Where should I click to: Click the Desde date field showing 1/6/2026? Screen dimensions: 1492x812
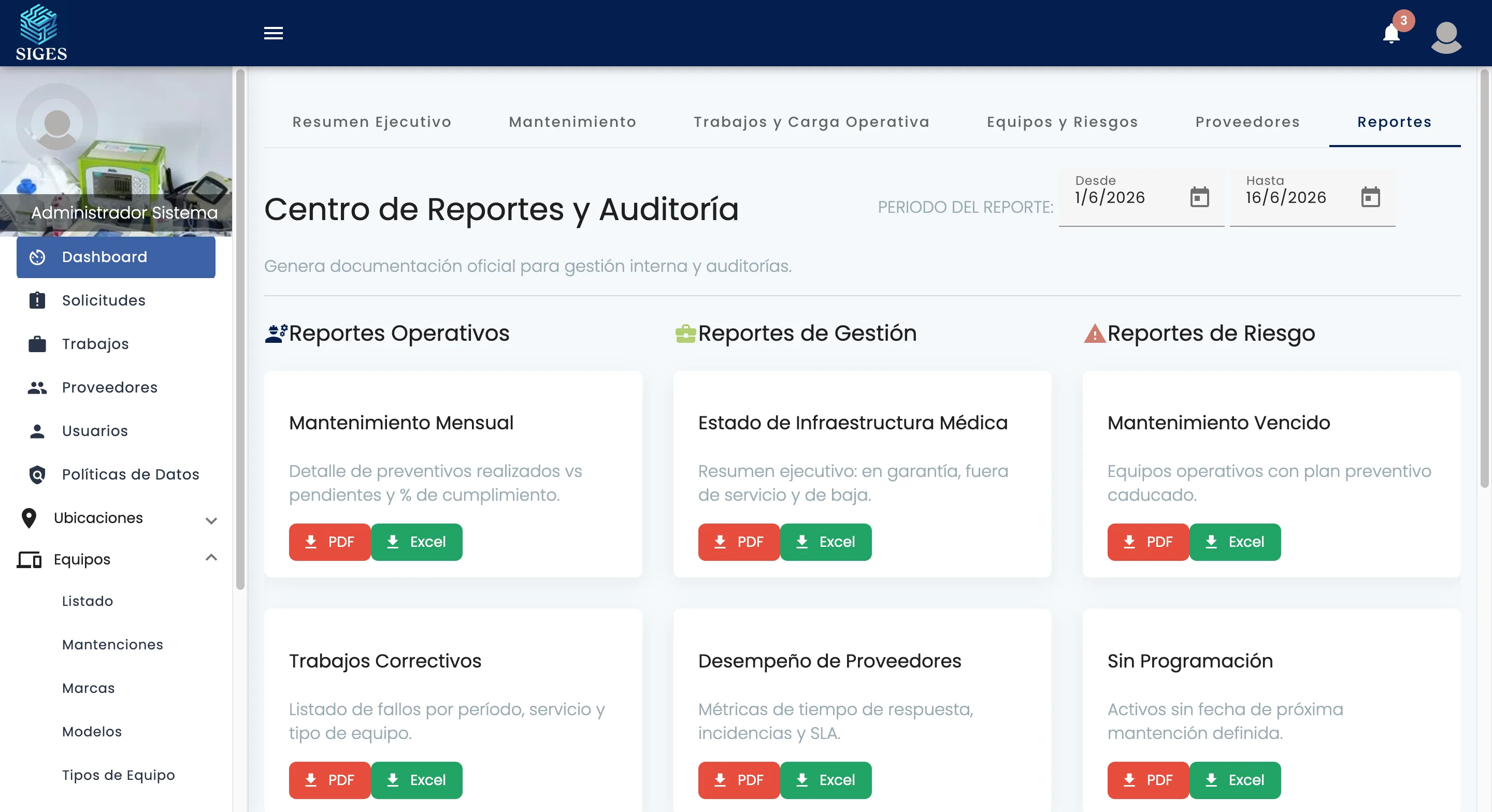(1141, 197)
